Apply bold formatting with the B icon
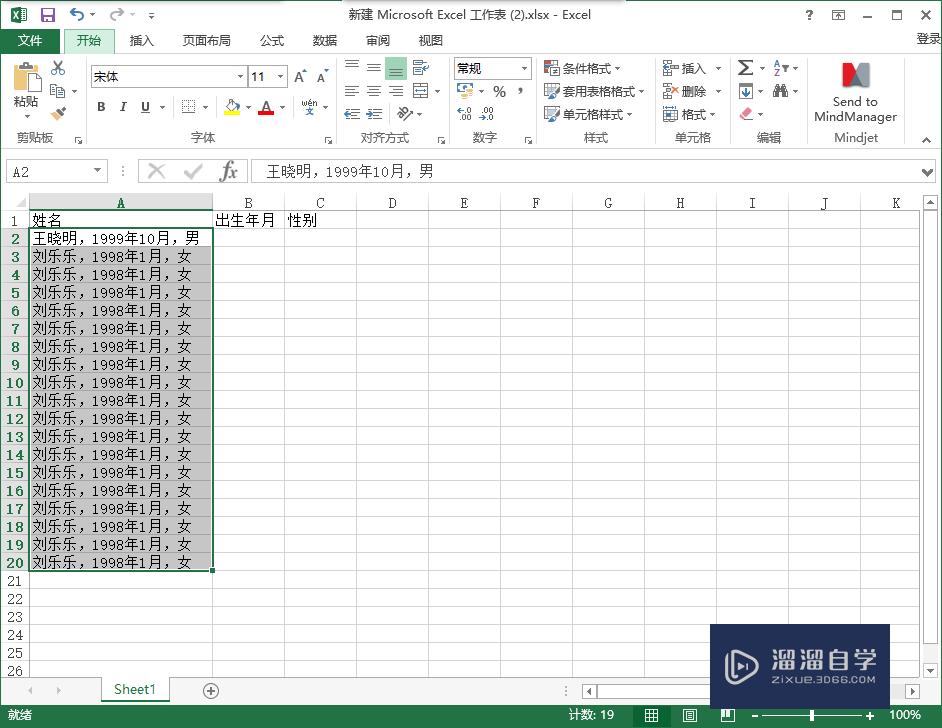 point(100,106)
